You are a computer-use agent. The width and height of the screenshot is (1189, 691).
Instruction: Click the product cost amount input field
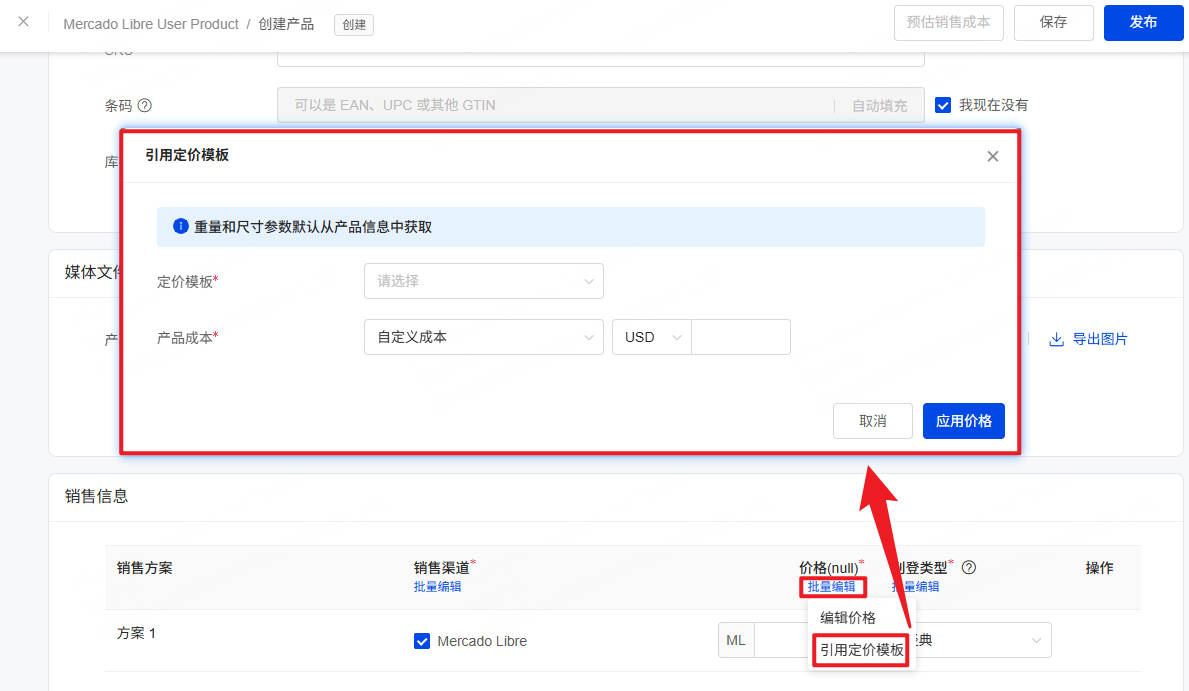[x=741, y=337]
